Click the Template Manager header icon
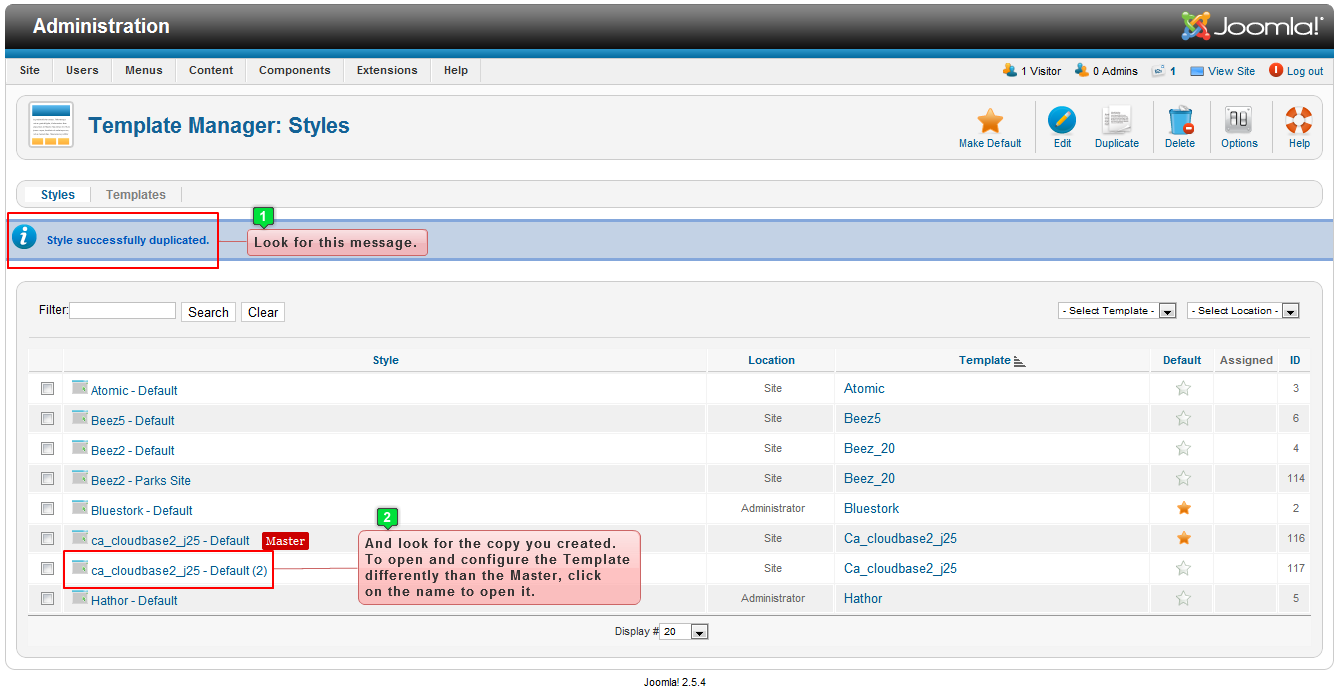The height and width of the screenshot is (693, 1339). (50, 125)
